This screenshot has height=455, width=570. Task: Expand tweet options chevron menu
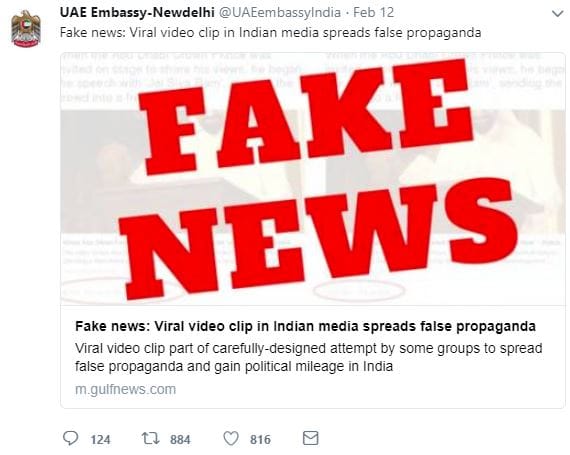557,14
